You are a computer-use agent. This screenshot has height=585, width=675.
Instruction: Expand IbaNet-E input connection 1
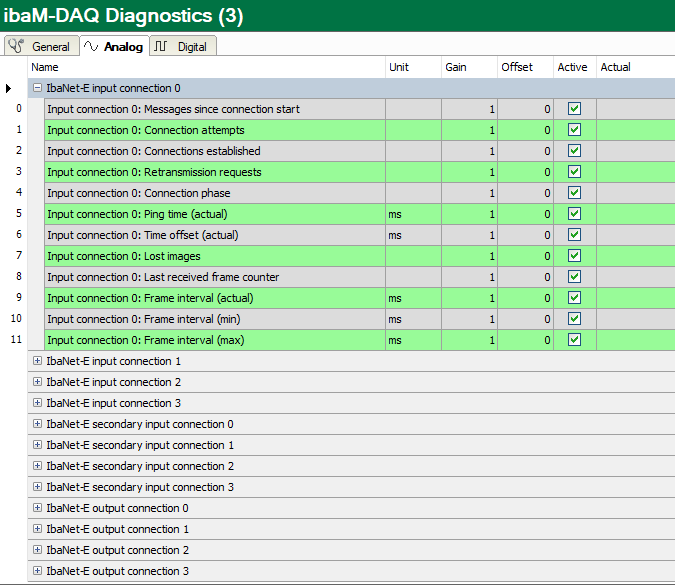coord(37,361)
